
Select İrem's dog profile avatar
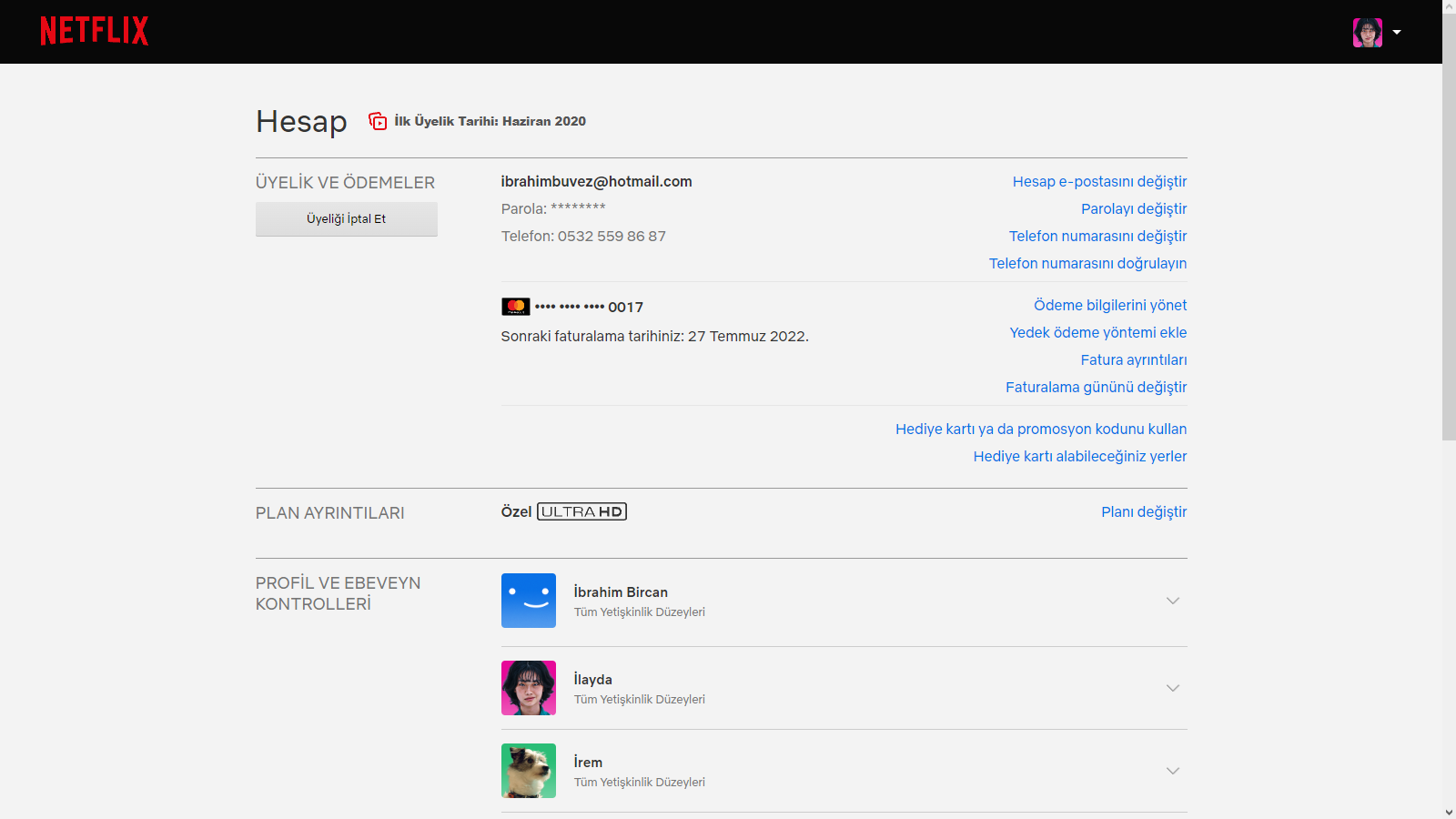click(528, 771)
